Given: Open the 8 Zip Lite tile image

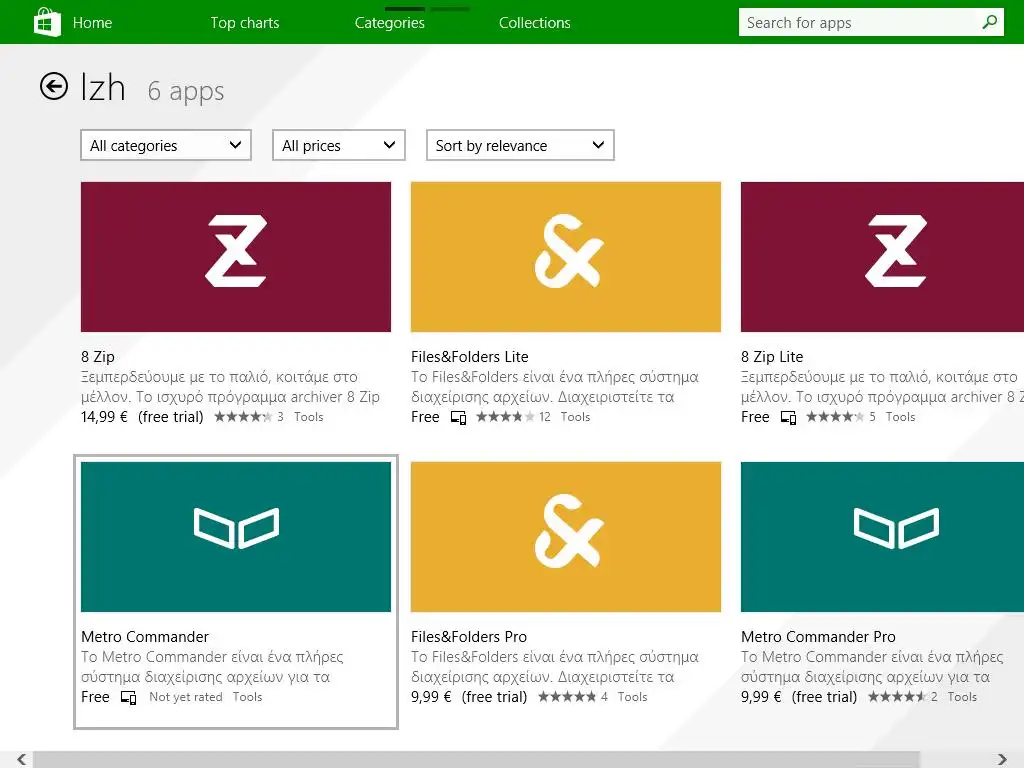Looking at the screenshot, I should (x=882, y=257).
